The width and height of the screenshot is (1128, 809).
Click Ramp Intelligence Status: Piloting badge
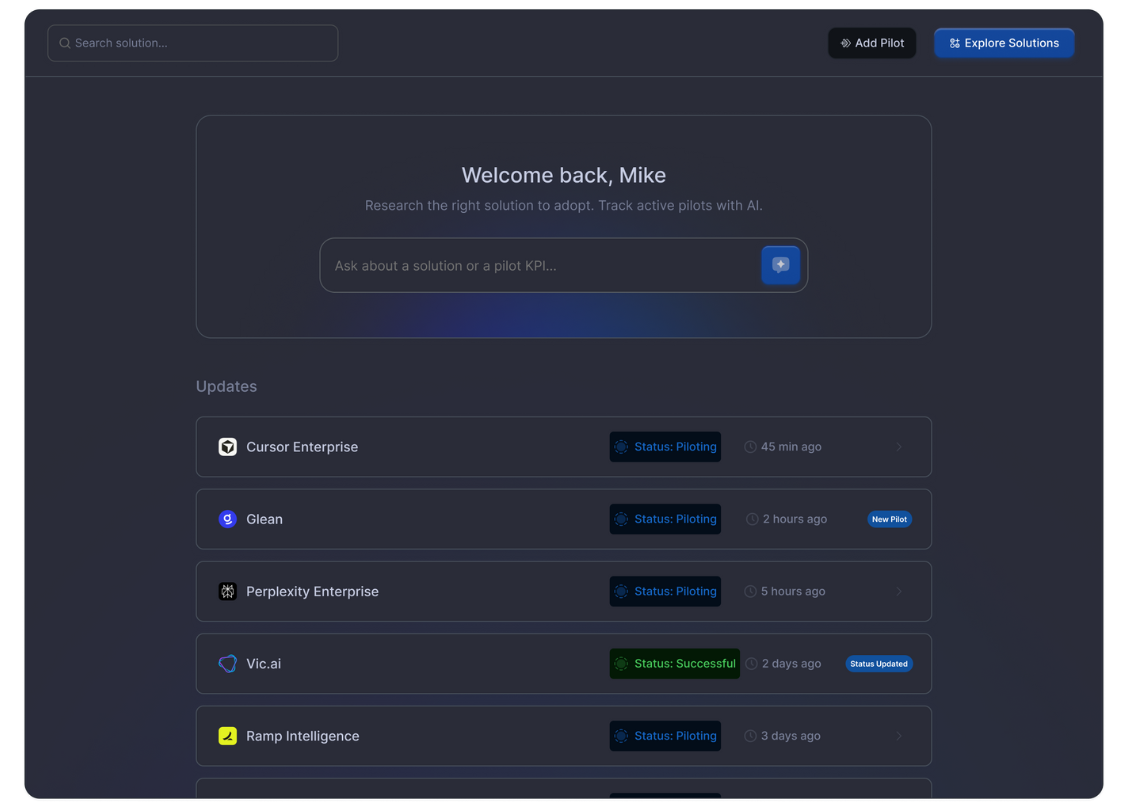click(665, 736)
